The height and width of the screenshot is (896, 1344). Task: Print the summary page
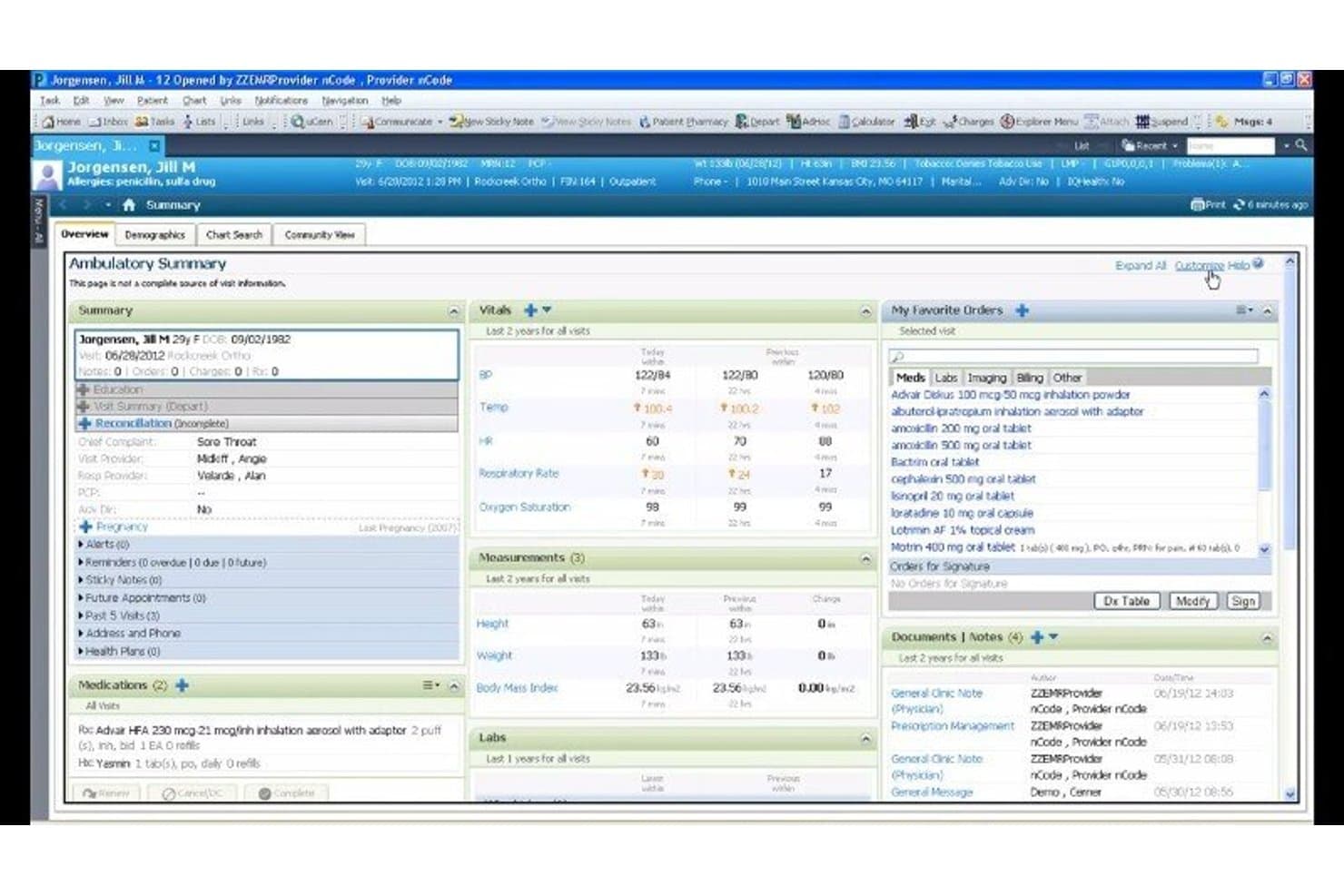pos(1208,205)
